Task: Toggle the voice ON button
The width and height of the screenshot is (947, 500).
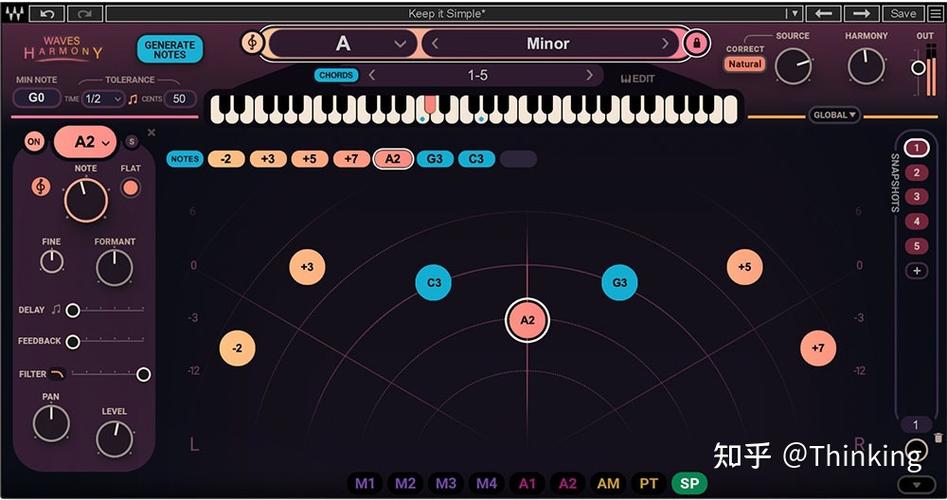Action: pos(34,142)
